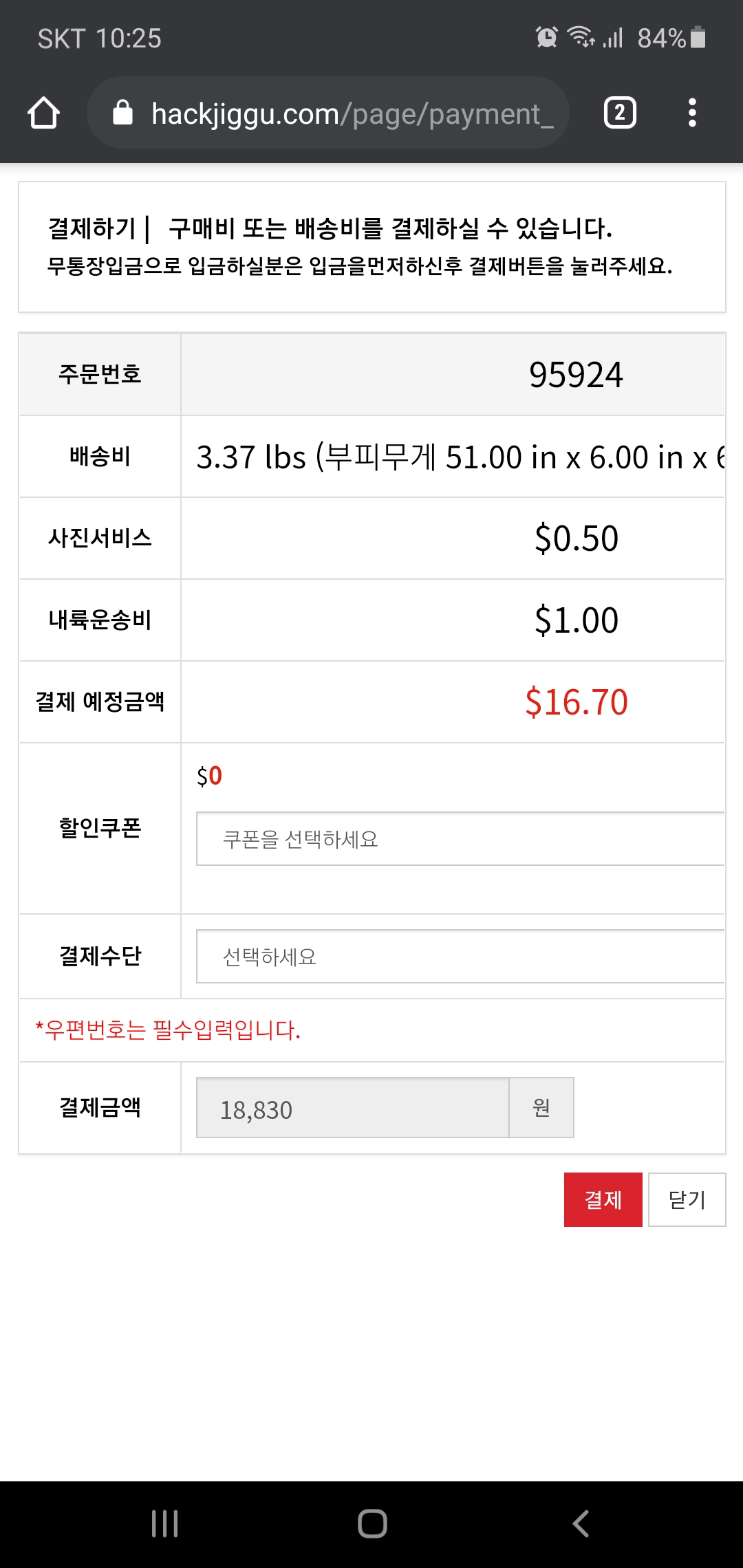This screenshot has width=743, height=1568.
Task: Tap the Android back arrow
Action: 581,1523
